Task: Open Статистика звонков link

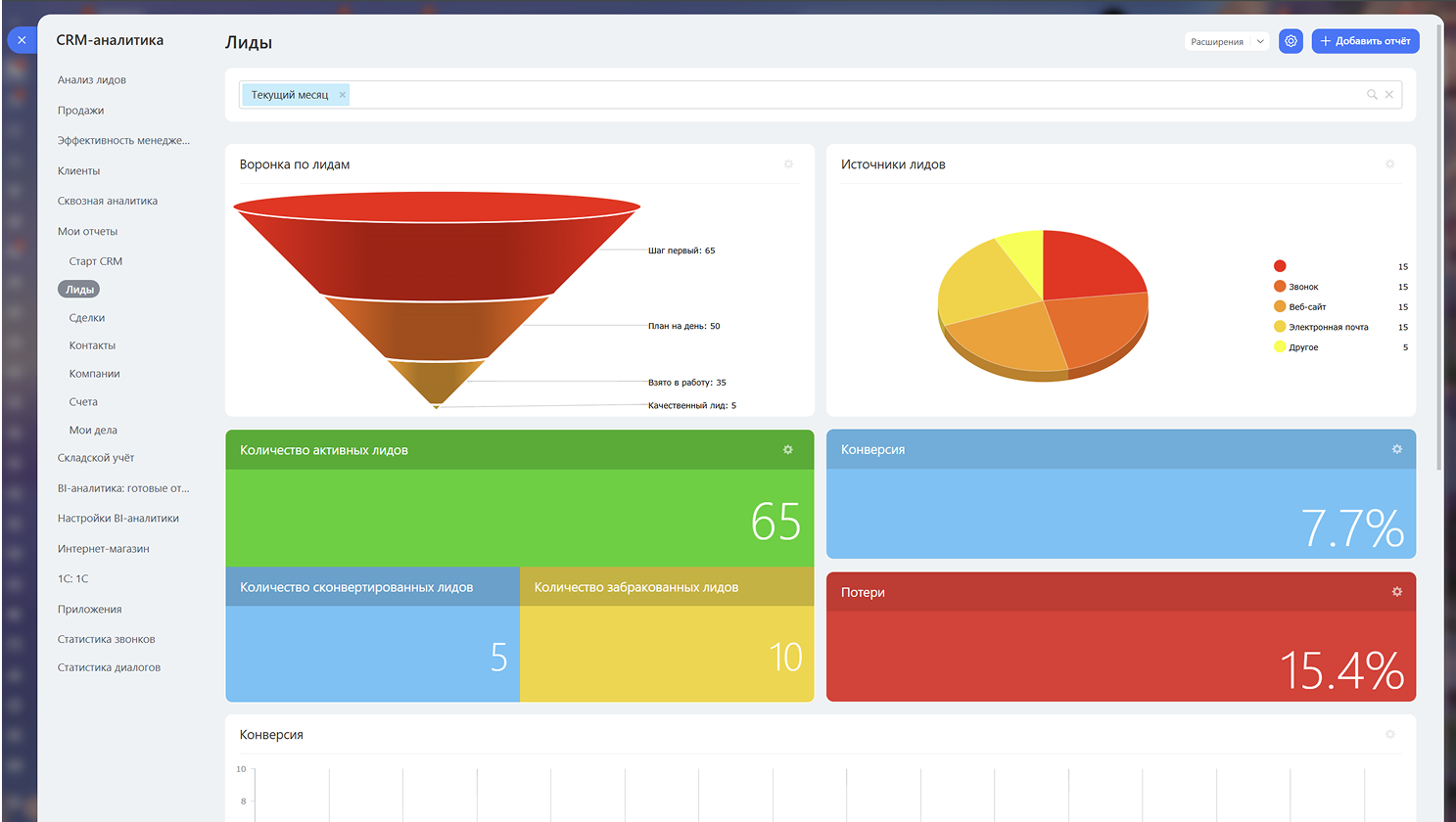Action: 107,640
